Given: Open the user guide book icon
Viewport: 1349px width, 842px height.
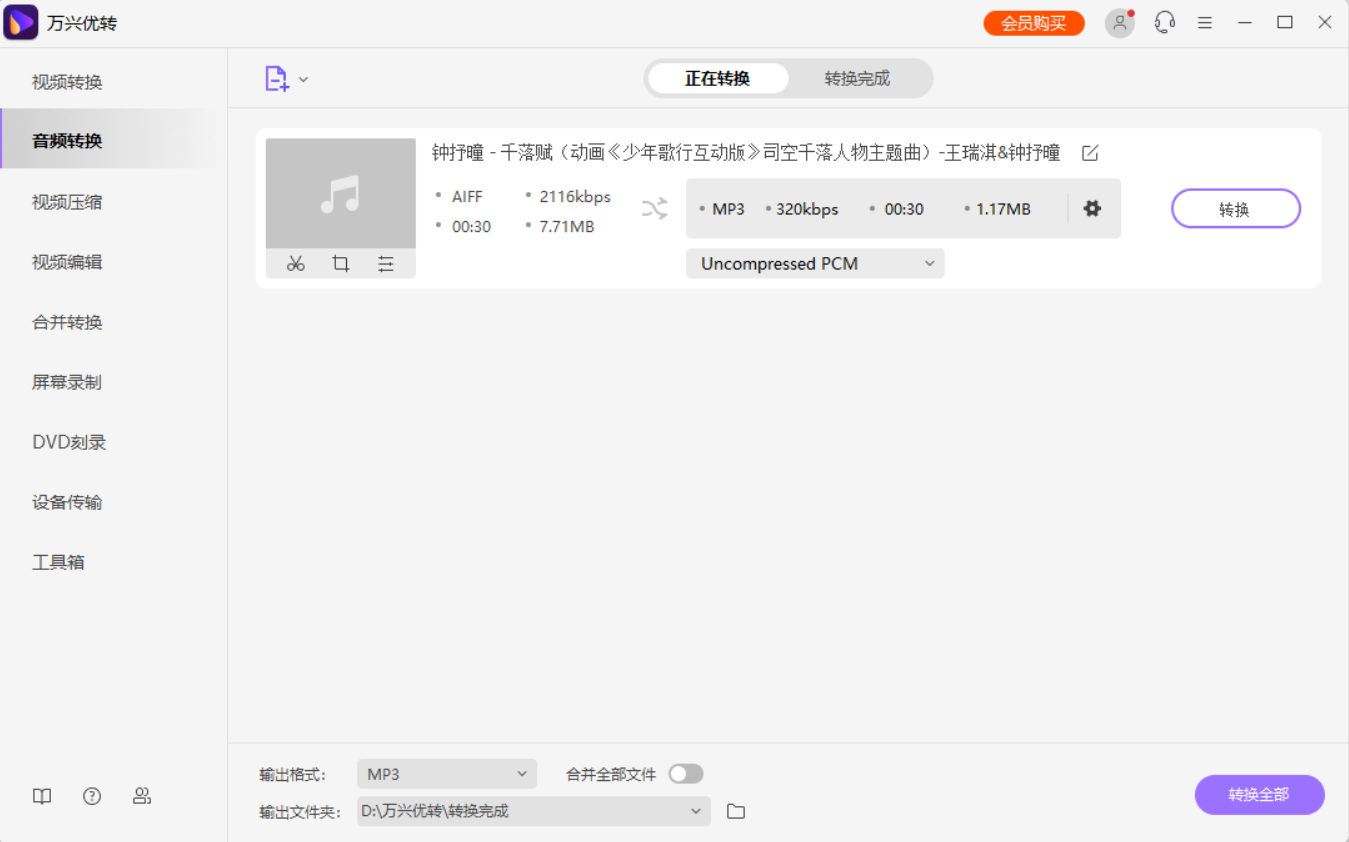Looking at the screenshot, I should tap(41, 796).
